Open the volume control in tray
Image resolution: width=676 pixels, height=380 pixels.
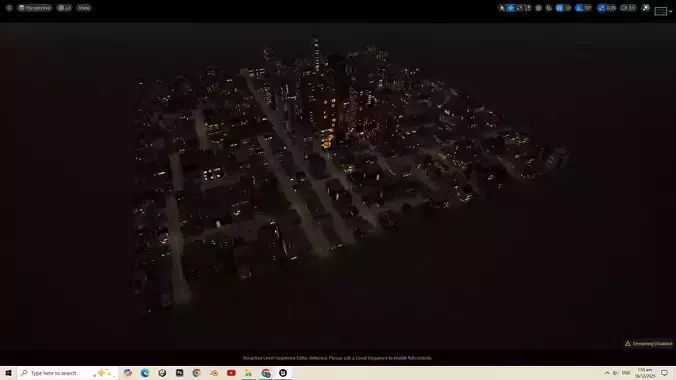pos(615,373)
